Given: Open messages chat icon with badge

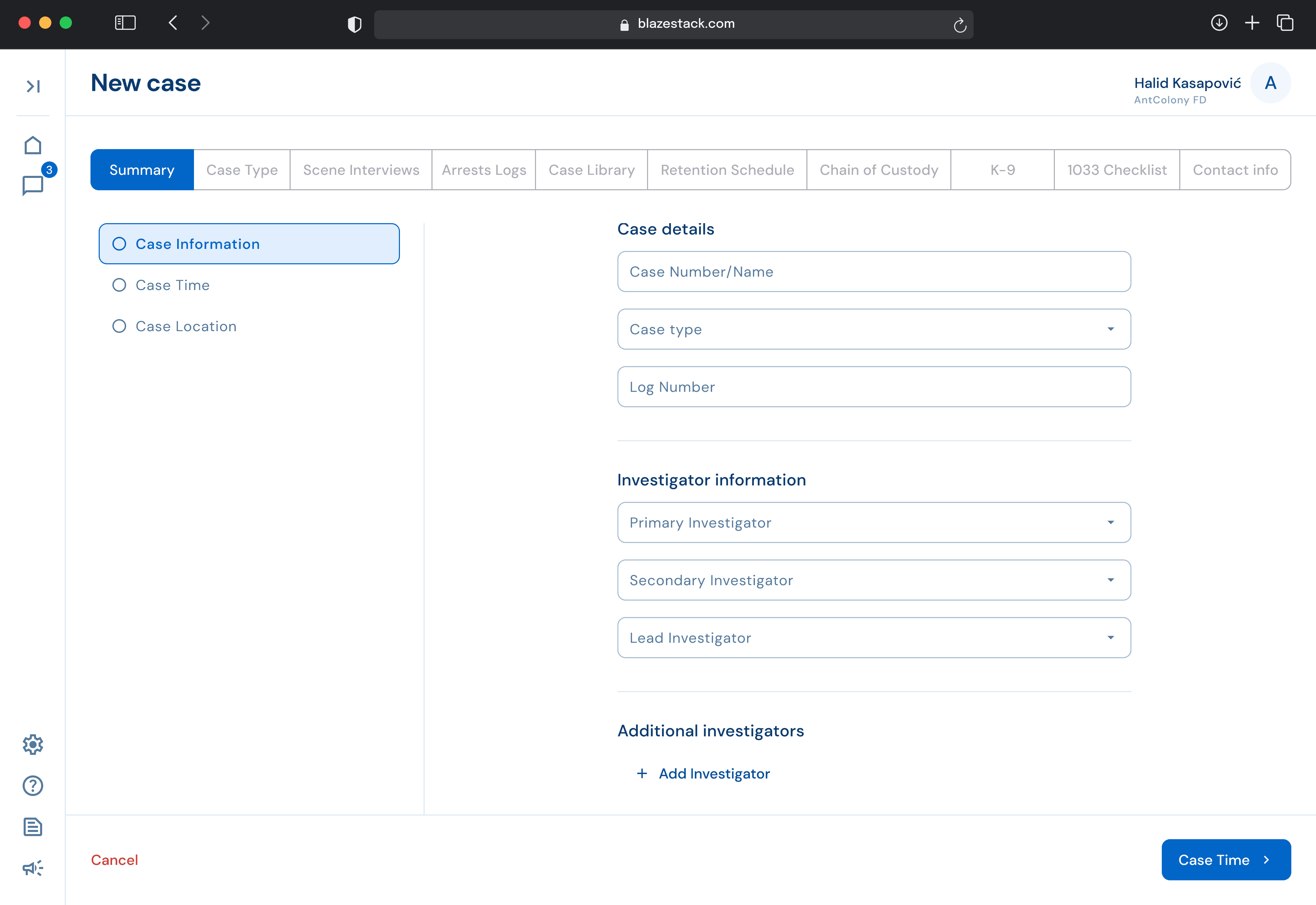Looking at the screenshot, I should 33,184.
